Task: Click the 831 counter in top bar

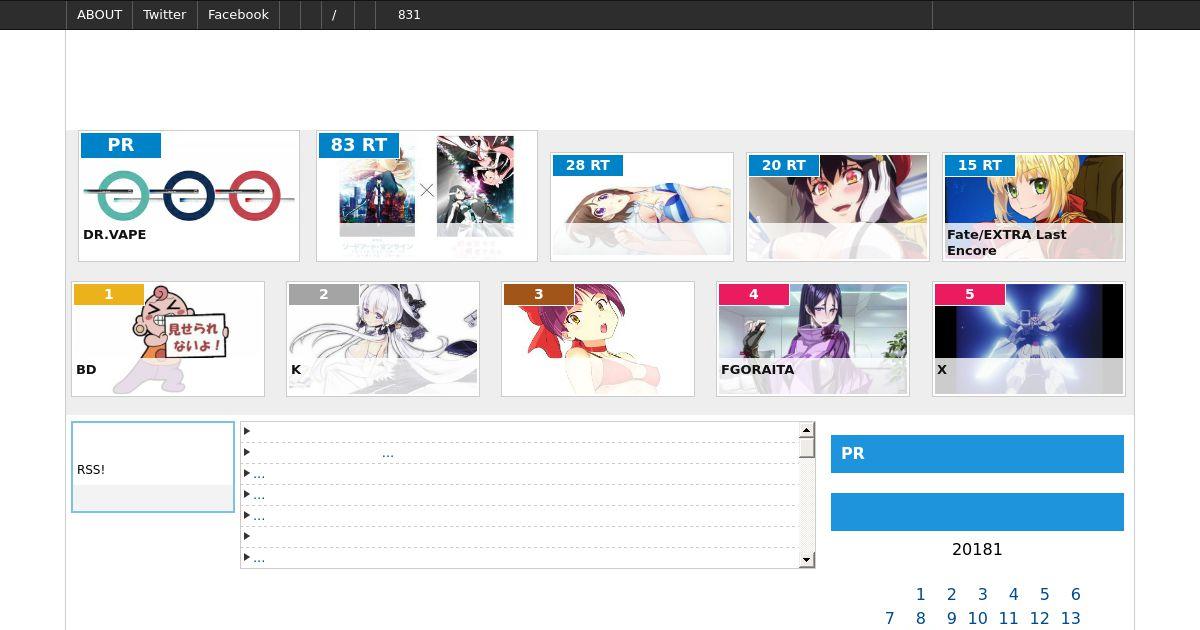Action: point(409,14)
